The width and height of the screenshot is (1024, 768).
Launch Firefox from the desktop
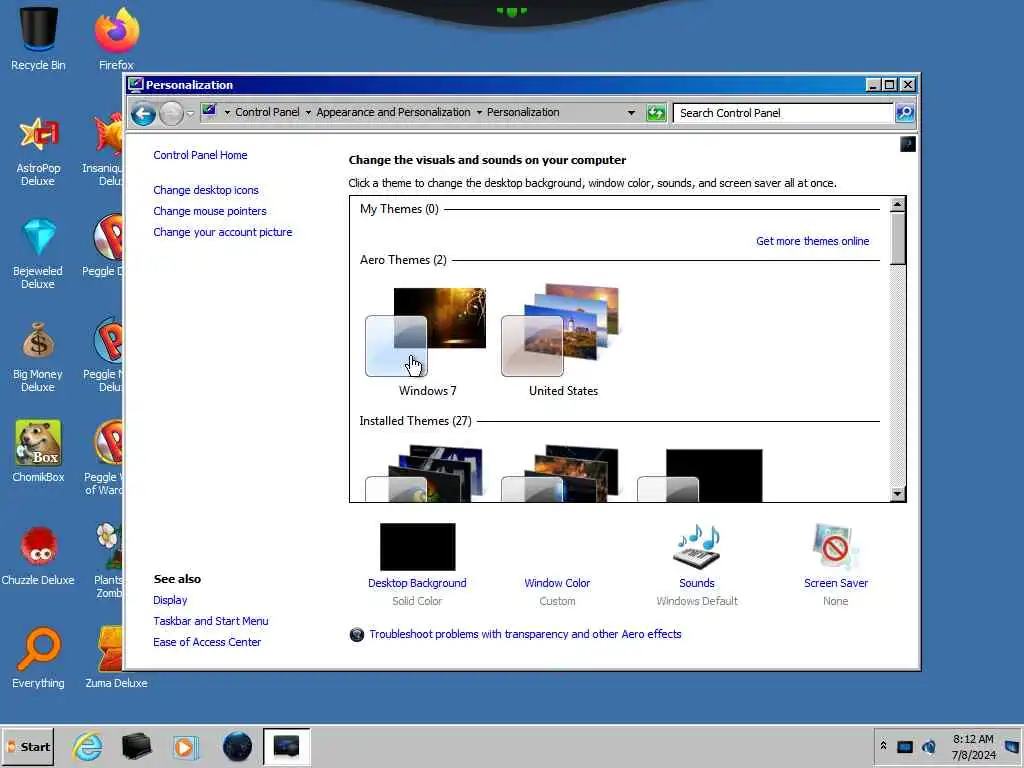click(x=116, y=38)
